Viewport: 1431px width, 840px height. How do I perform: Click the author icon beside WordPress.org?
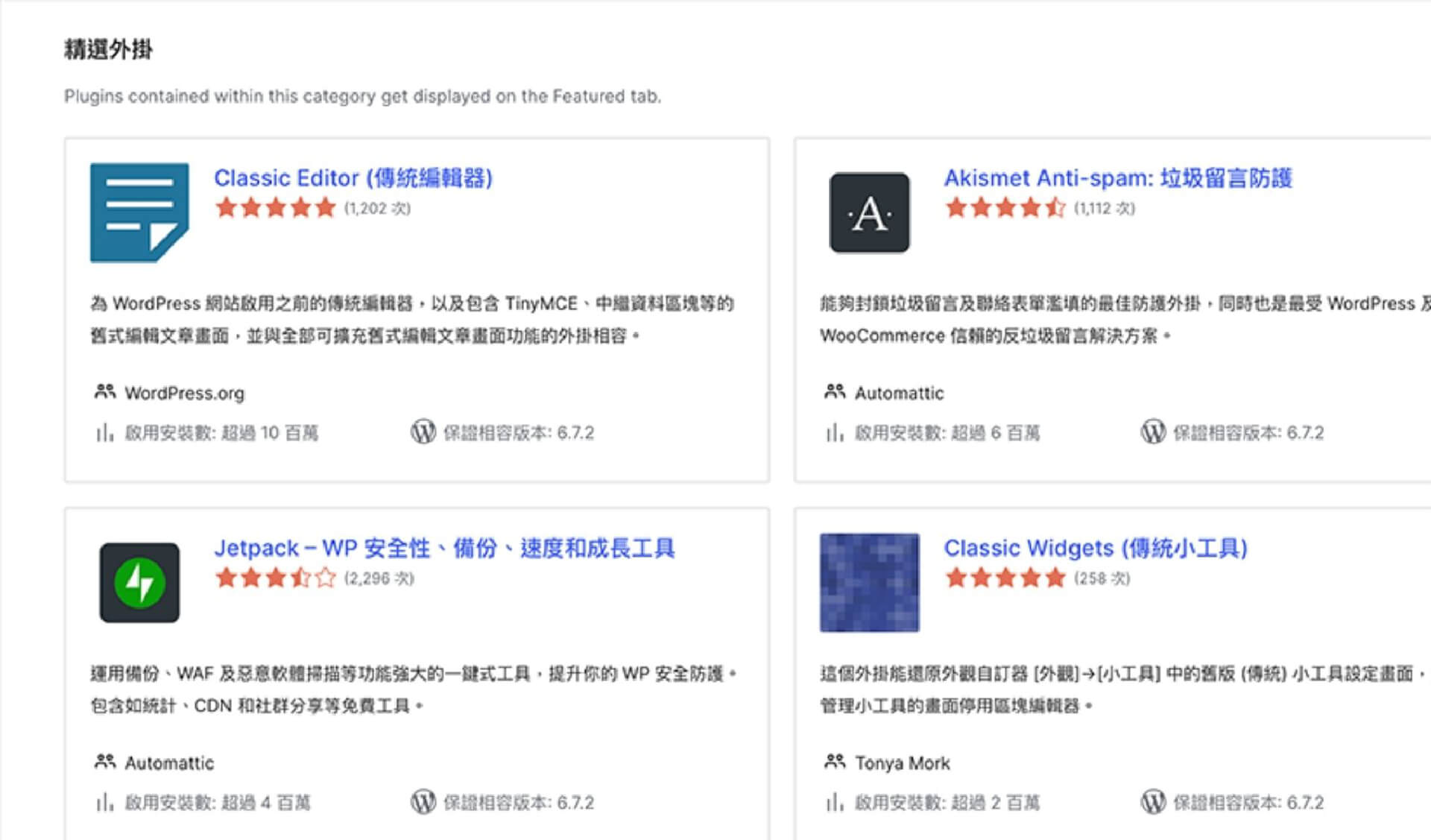click(105, 391)
